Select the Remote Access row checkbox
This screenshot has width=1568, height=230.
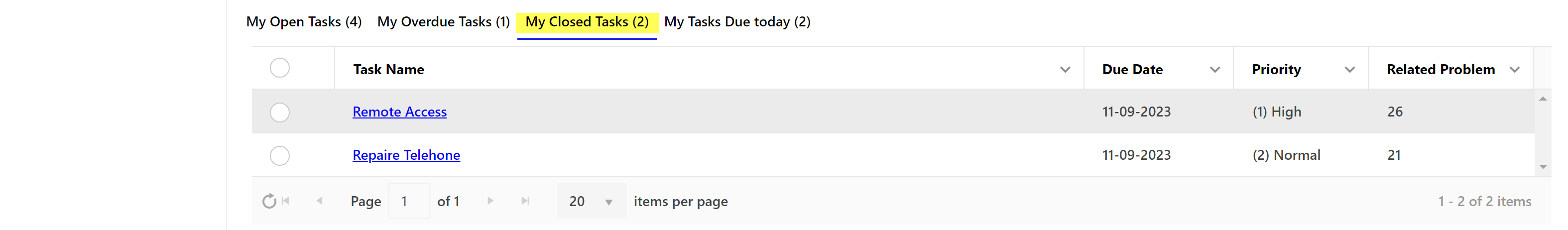[280, 113]
